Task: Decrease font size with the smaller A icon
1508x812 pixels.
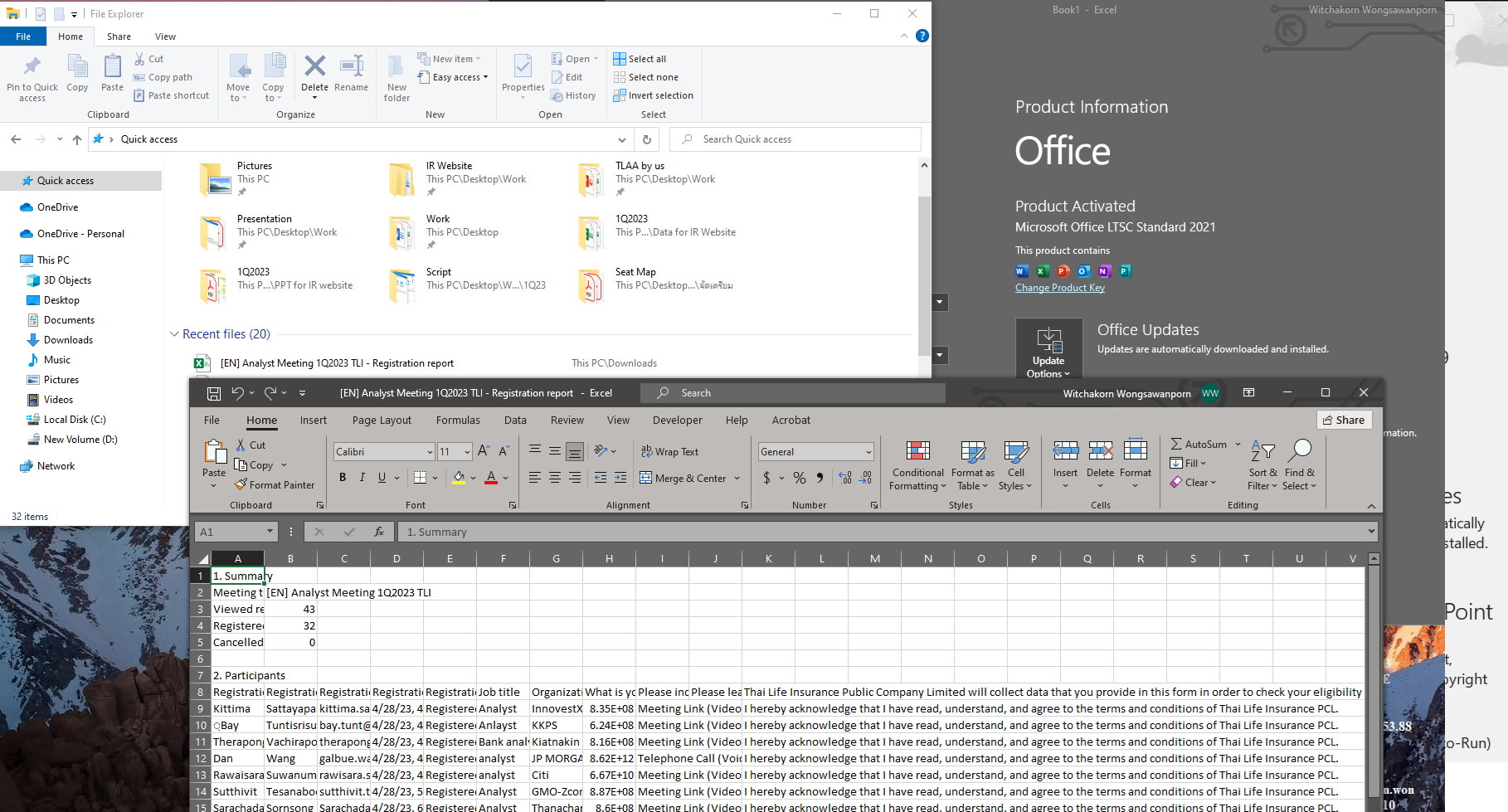Action: 504,451
